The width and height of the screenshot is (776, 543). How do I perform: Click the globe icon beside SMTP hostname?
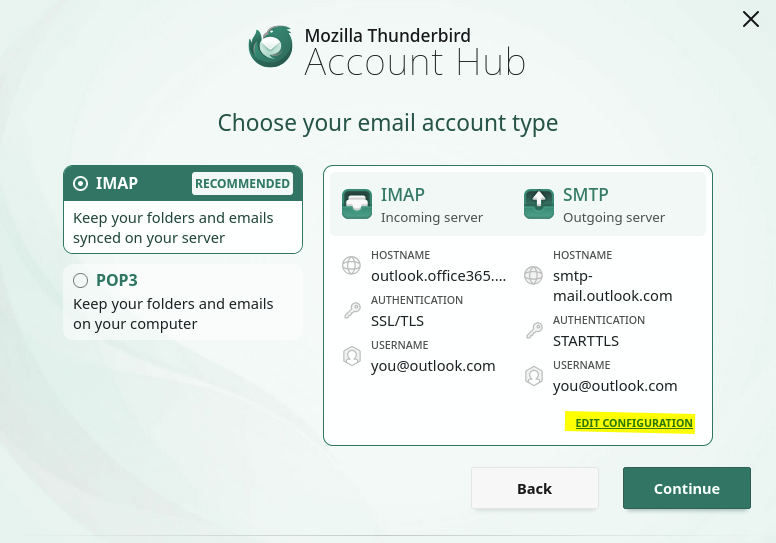click(x=534, y=276)
